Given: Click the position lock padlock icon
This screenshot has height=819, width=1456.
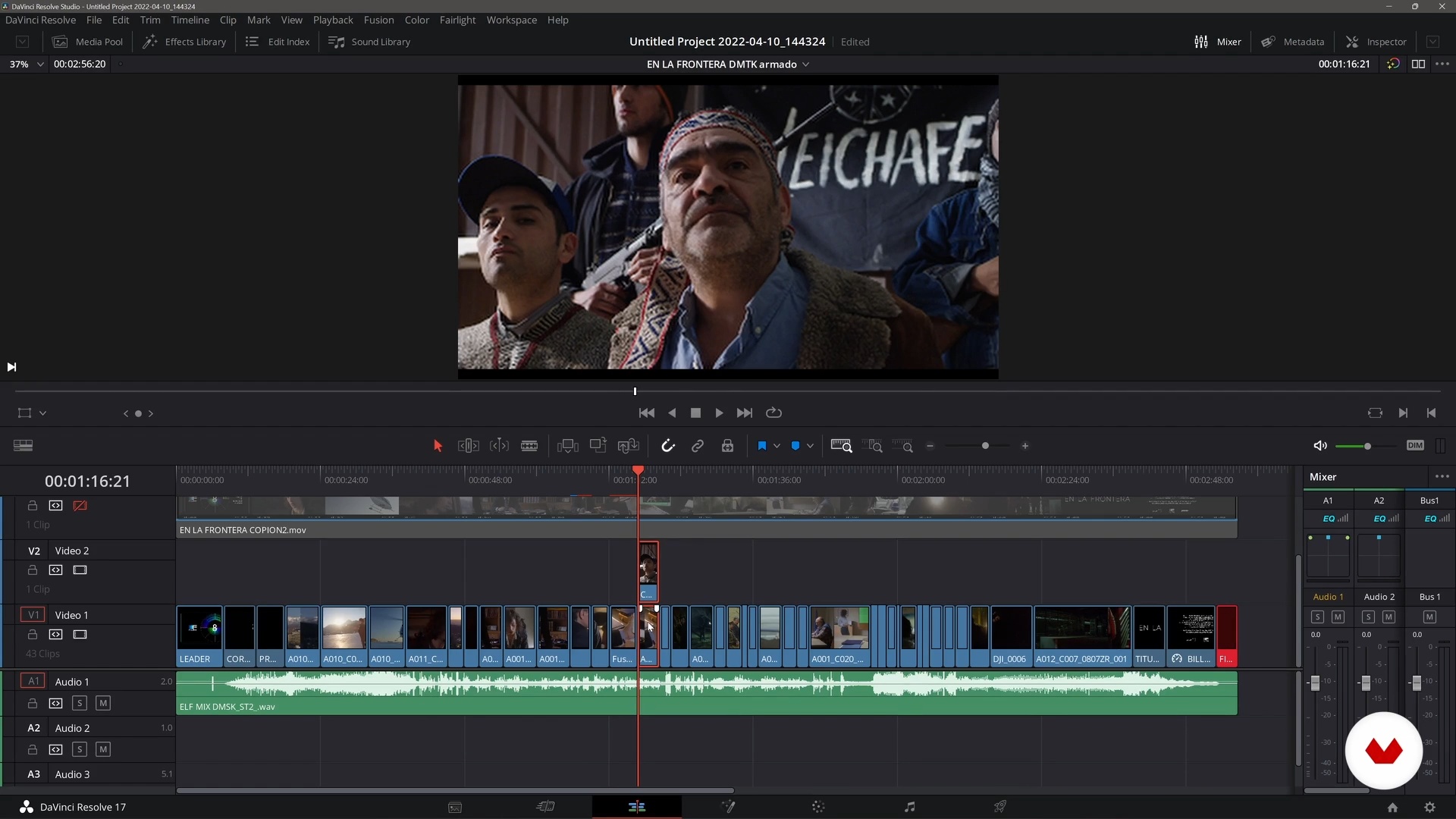Looking at the screenshot, I should pyautogui.click(x=727, y=446).
